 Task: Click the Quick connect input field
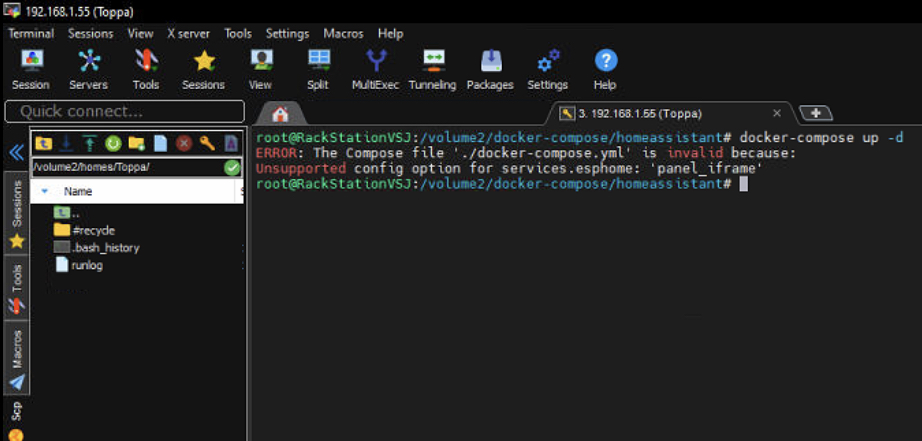(x=125, y=111)
